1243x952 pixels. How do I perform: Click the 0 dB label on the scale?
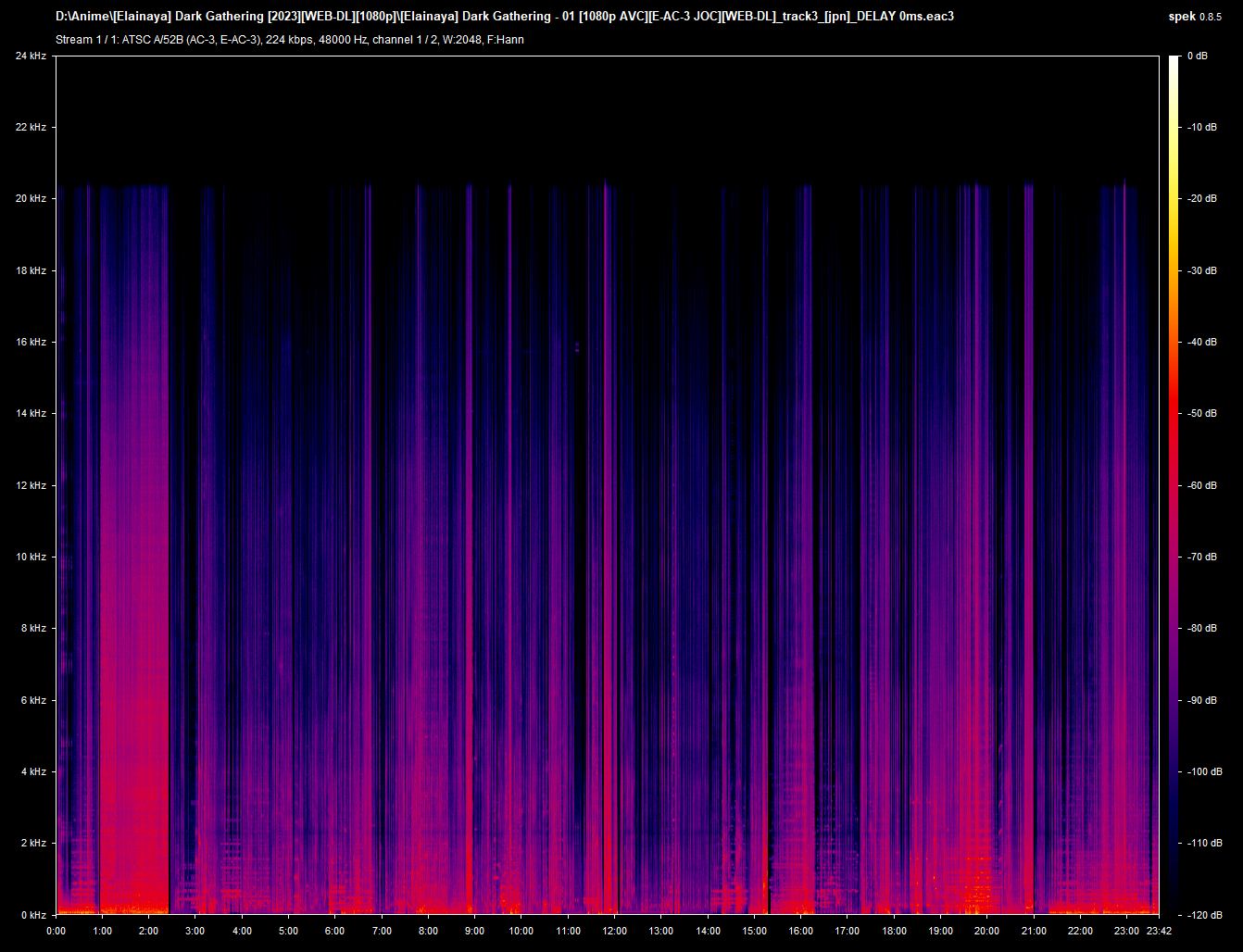click(x=1198, y=56)
